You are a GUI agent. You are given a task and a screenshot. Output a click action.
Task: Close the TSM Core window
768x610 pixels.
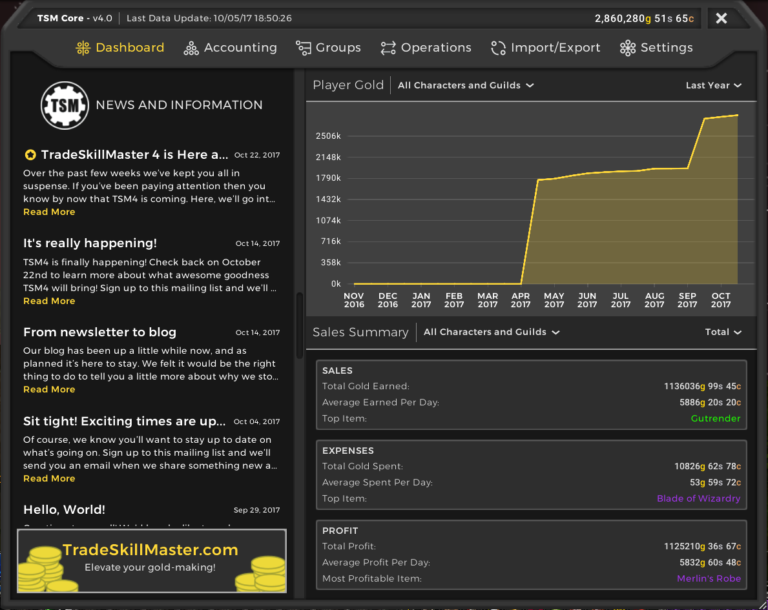click(x=721, y=18)
